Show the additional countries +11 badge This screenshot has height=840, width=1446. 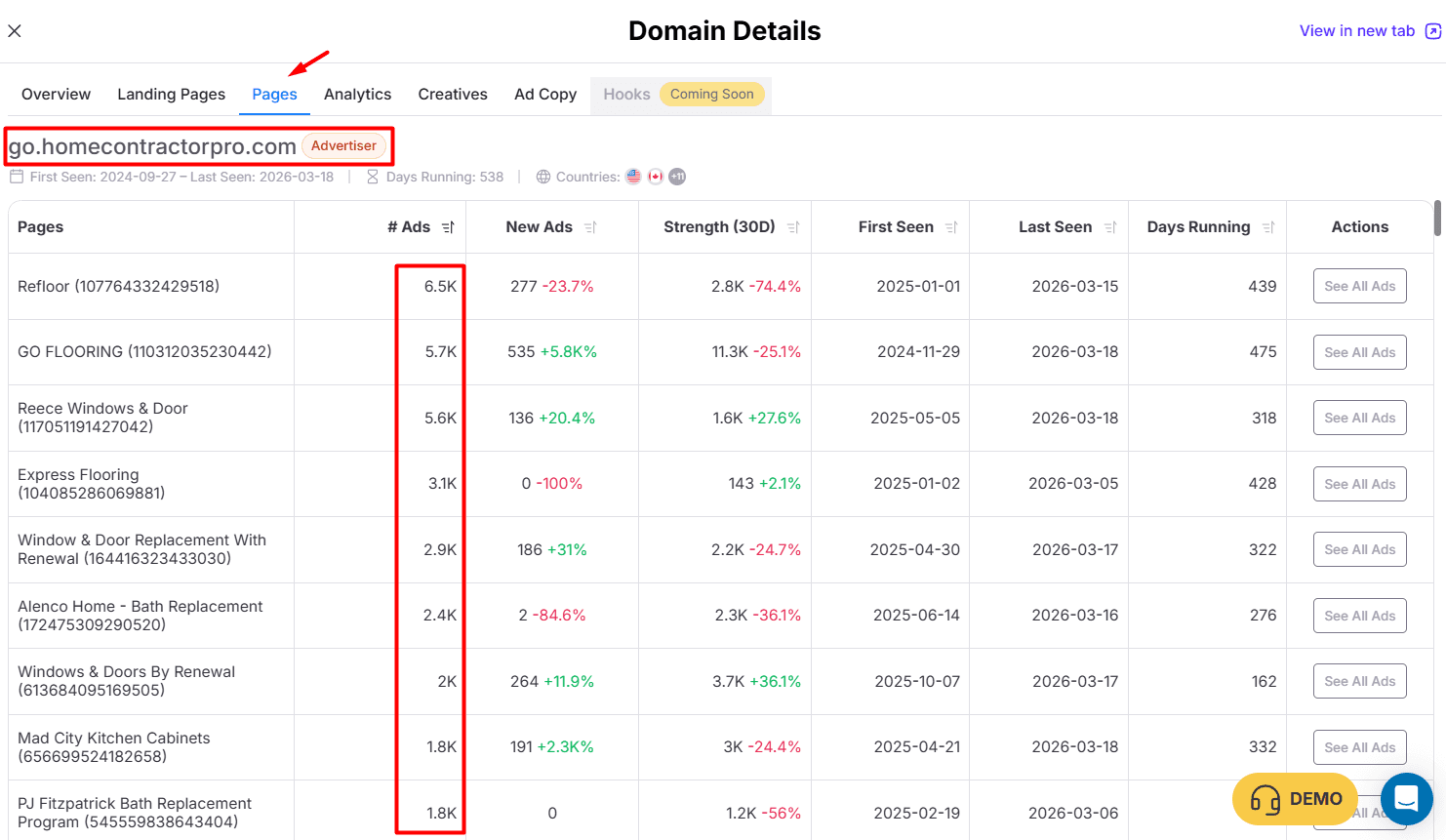click(x=677, y=177)
